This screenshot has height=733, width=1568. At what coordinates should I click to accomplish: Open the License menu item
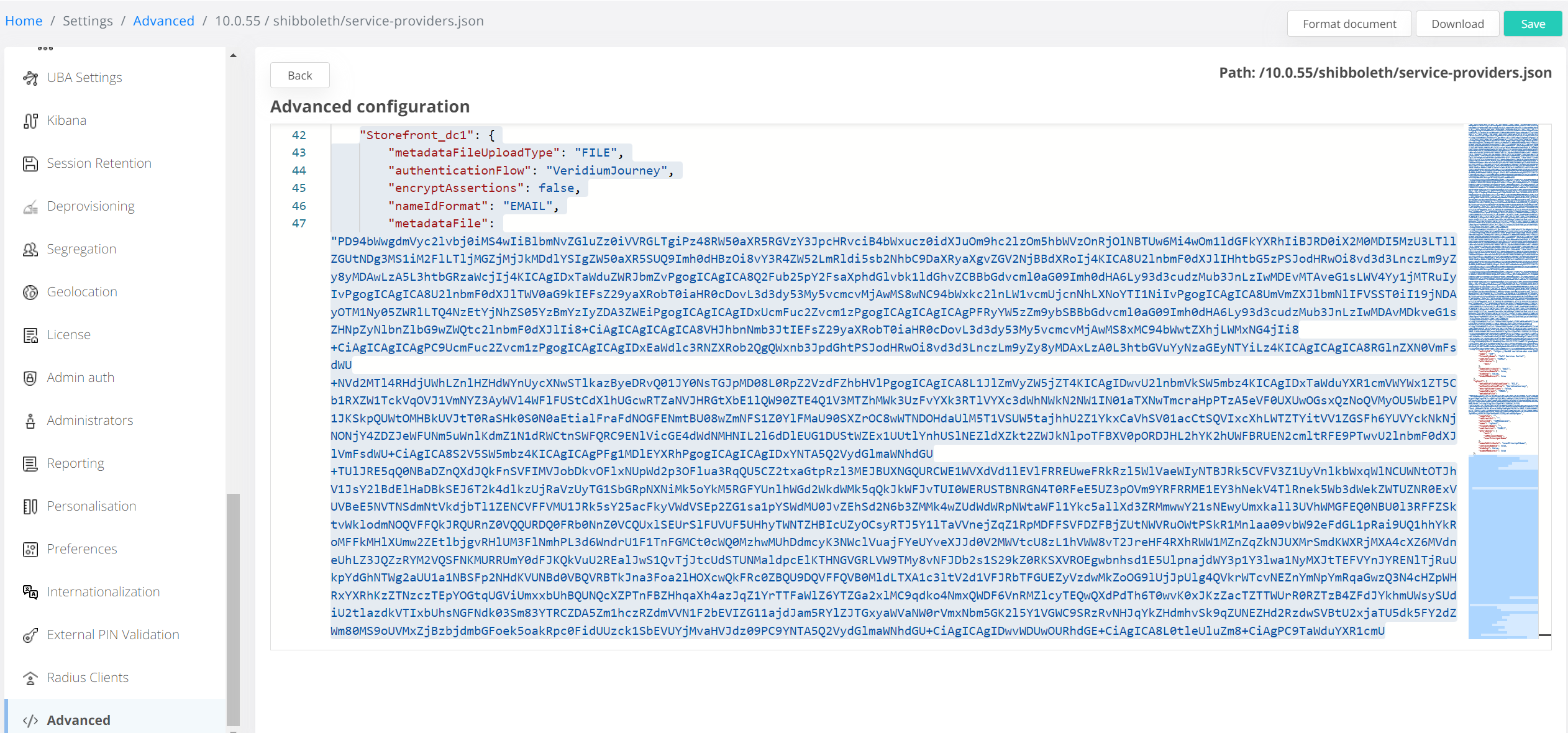point(68,335)
